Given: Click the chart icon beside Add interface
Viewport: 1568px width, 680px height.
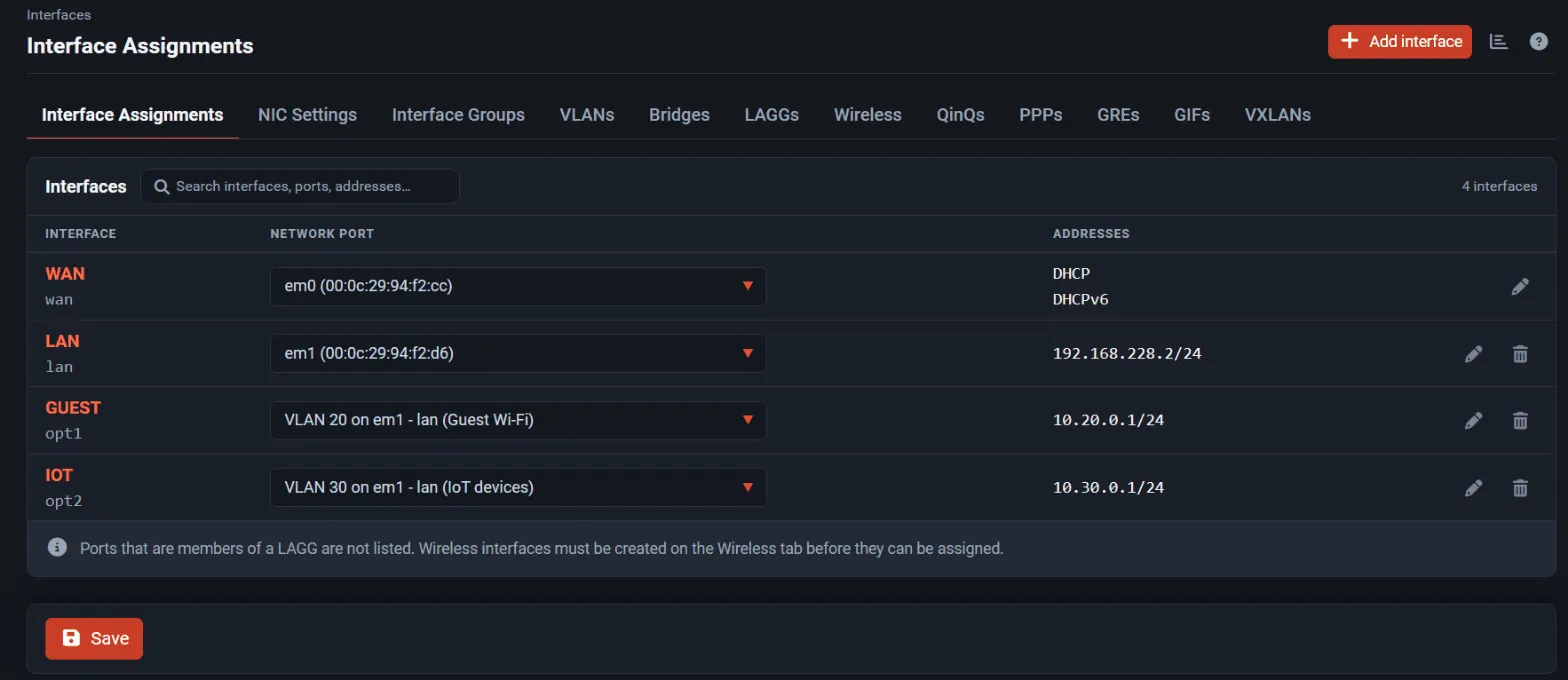Looking at the screenshot, I should 1498,41.
